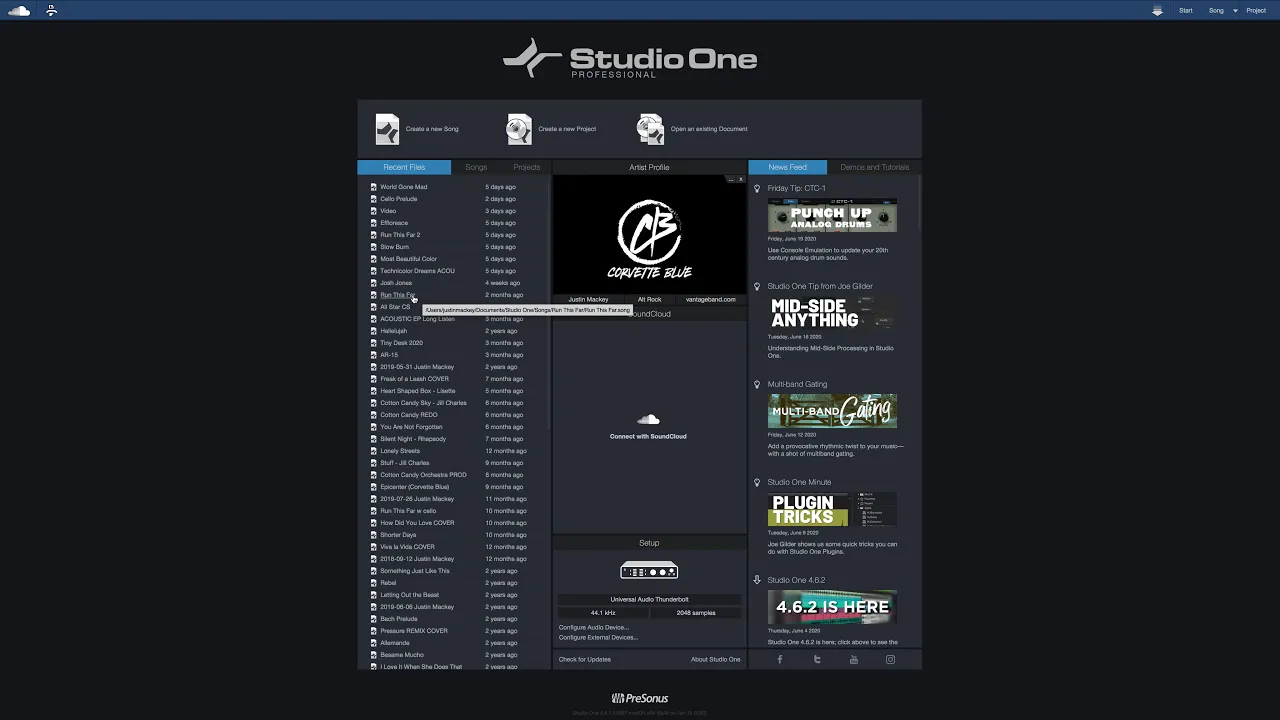This screenshot has width=1280, height=720.
Task: Switch to the Projects tab
Action: pos(526,167)
